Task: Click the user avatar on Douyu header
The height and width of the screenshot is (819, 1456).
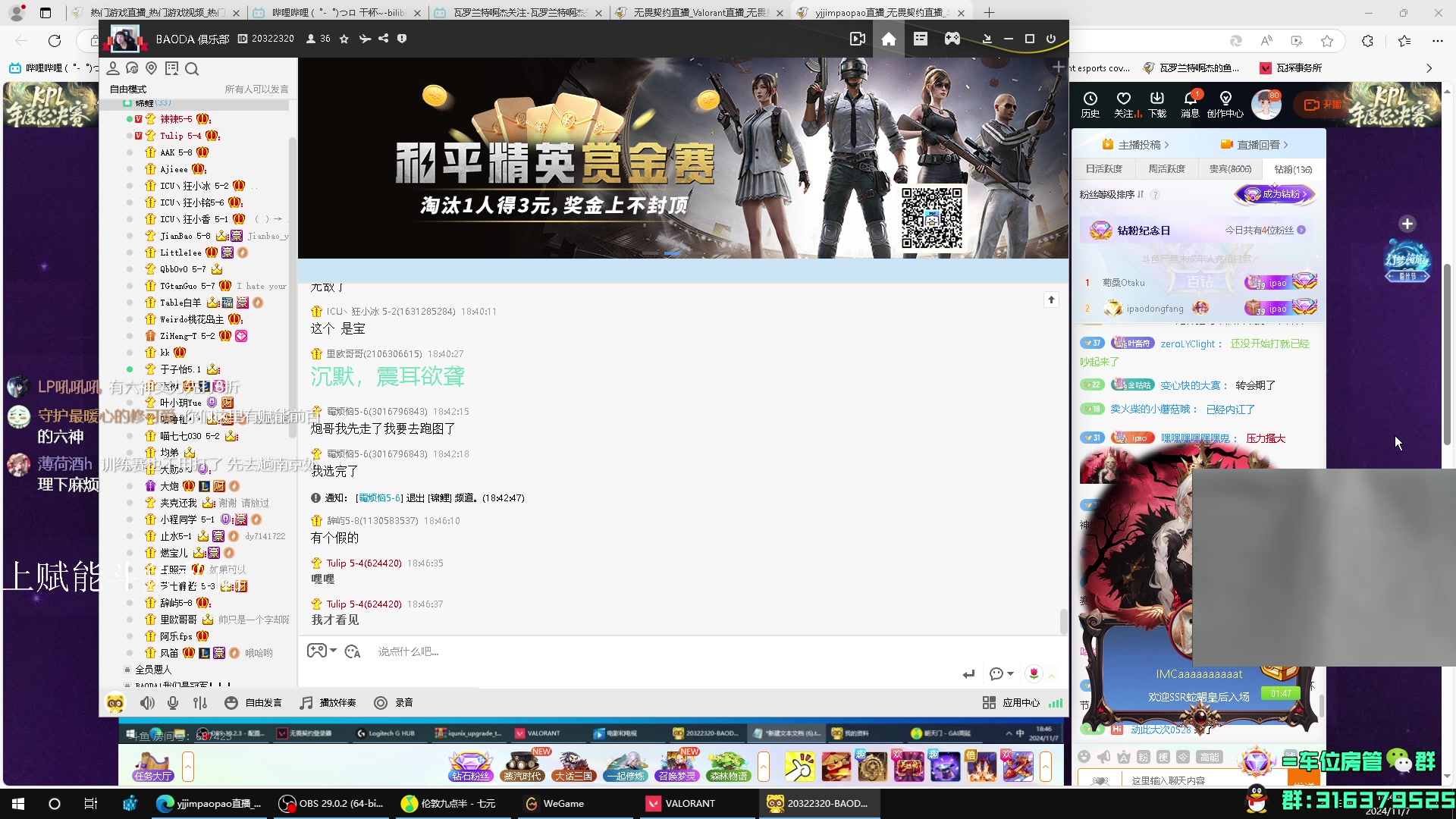Action: pos(1266,105)
